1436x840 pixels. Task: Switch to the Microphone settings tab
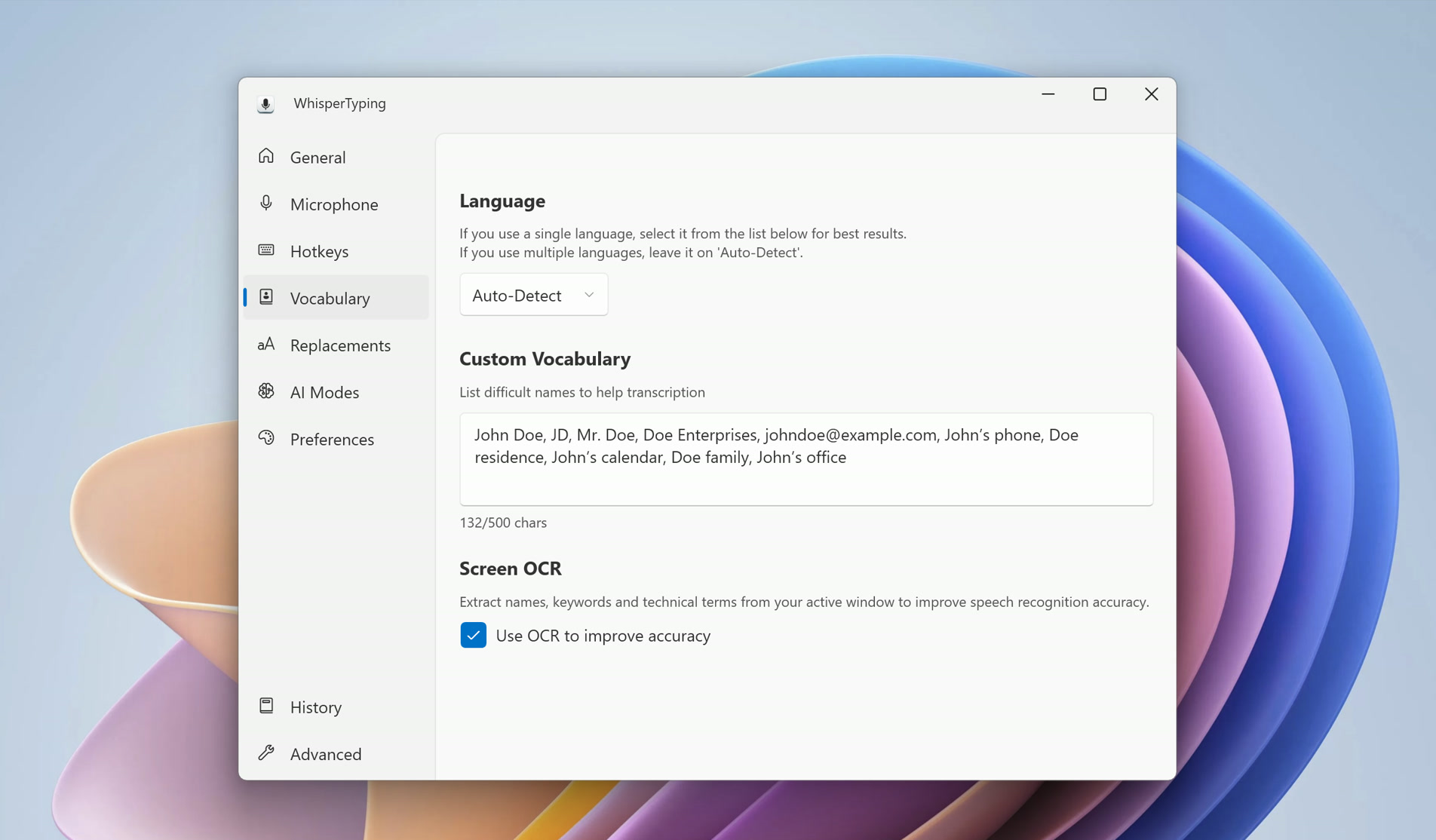tap(334, 204)
